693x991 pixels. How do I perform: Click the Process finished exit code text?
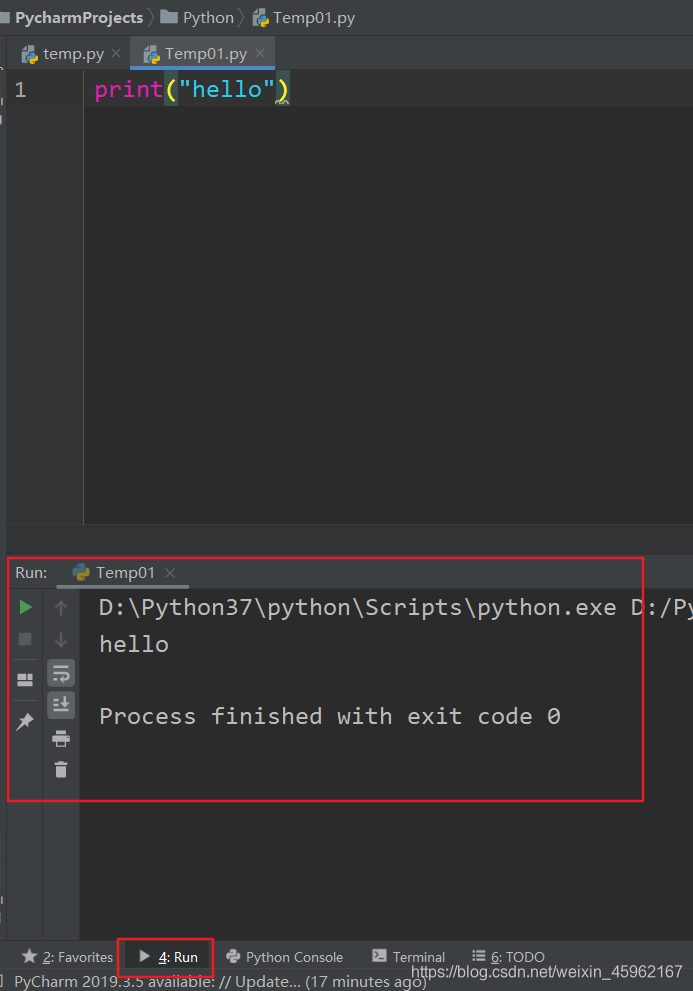click(x=329, y=716)
